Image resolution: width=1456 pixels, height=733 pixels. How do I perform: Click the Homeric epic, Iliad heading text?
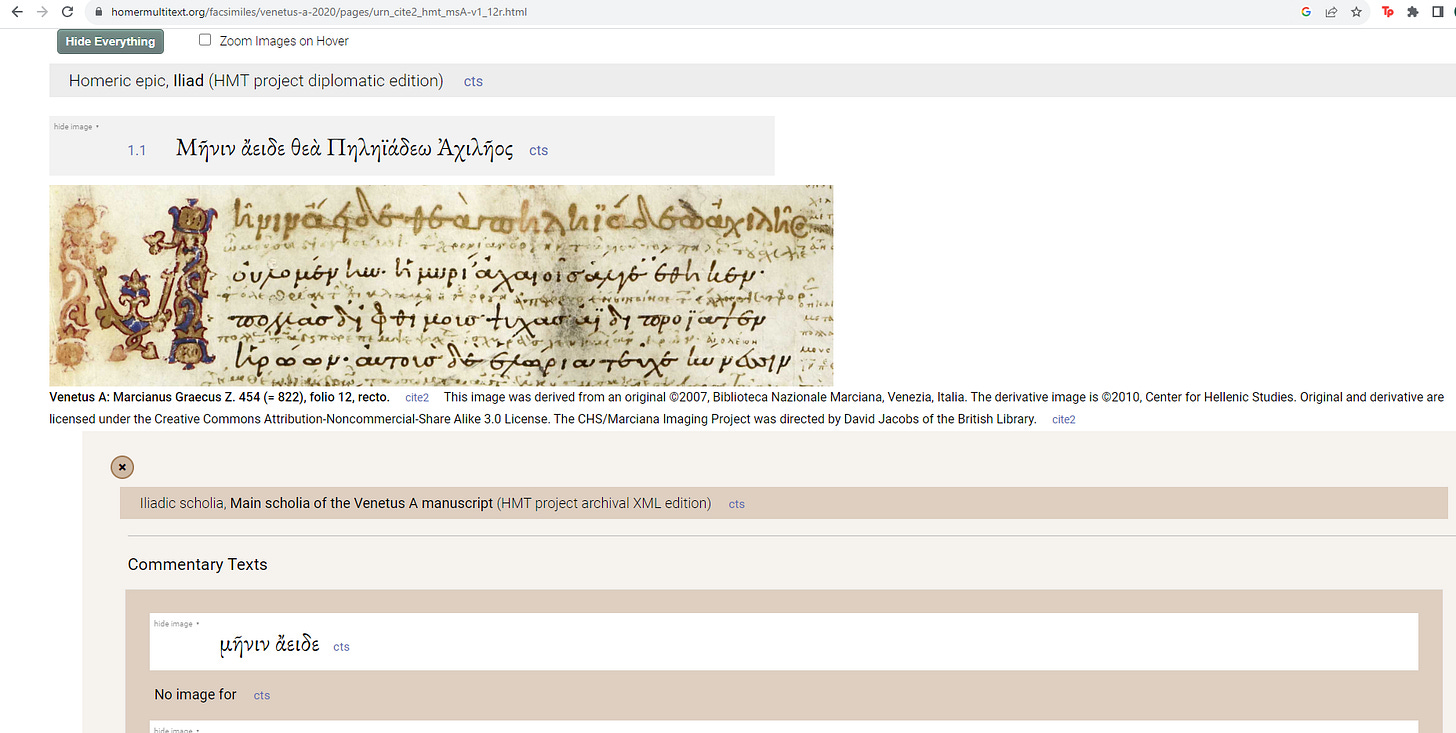pyautogui.click(x=256, y=81)
